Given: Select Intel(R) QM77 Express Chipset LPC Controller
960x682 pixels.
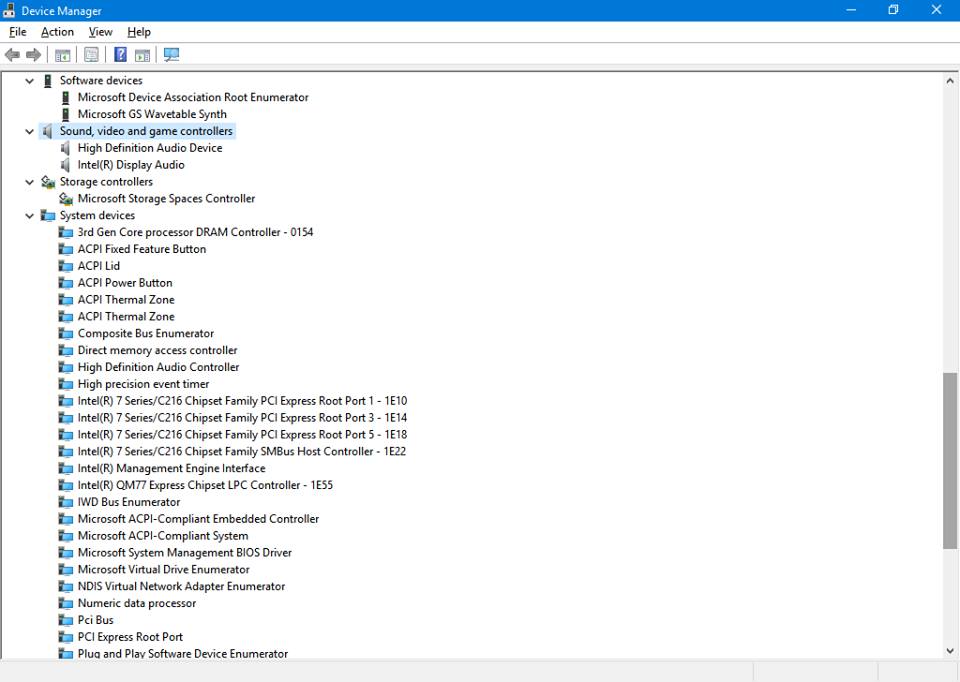Looking at the screenshot, I should (x=205, y=485).
